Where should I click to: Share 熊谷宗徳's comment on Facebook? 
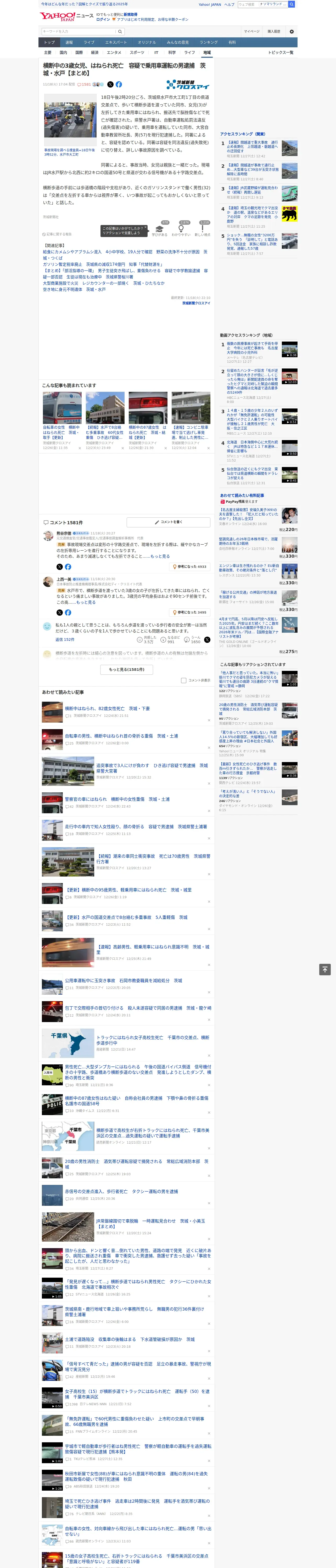68,566
